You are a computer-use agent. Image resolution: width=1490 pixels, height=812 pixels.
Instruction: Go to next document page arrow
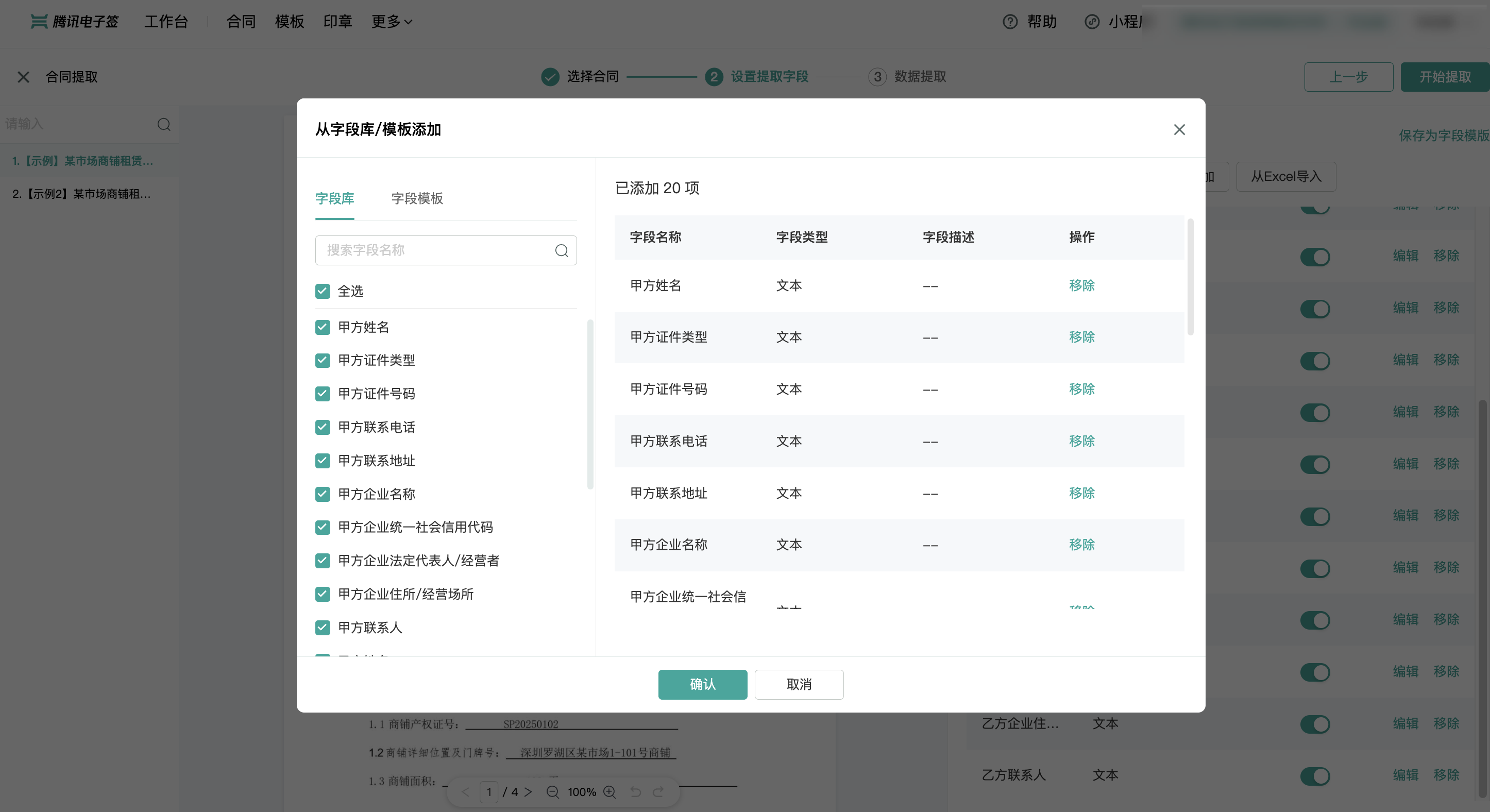[x=528, y=792]
